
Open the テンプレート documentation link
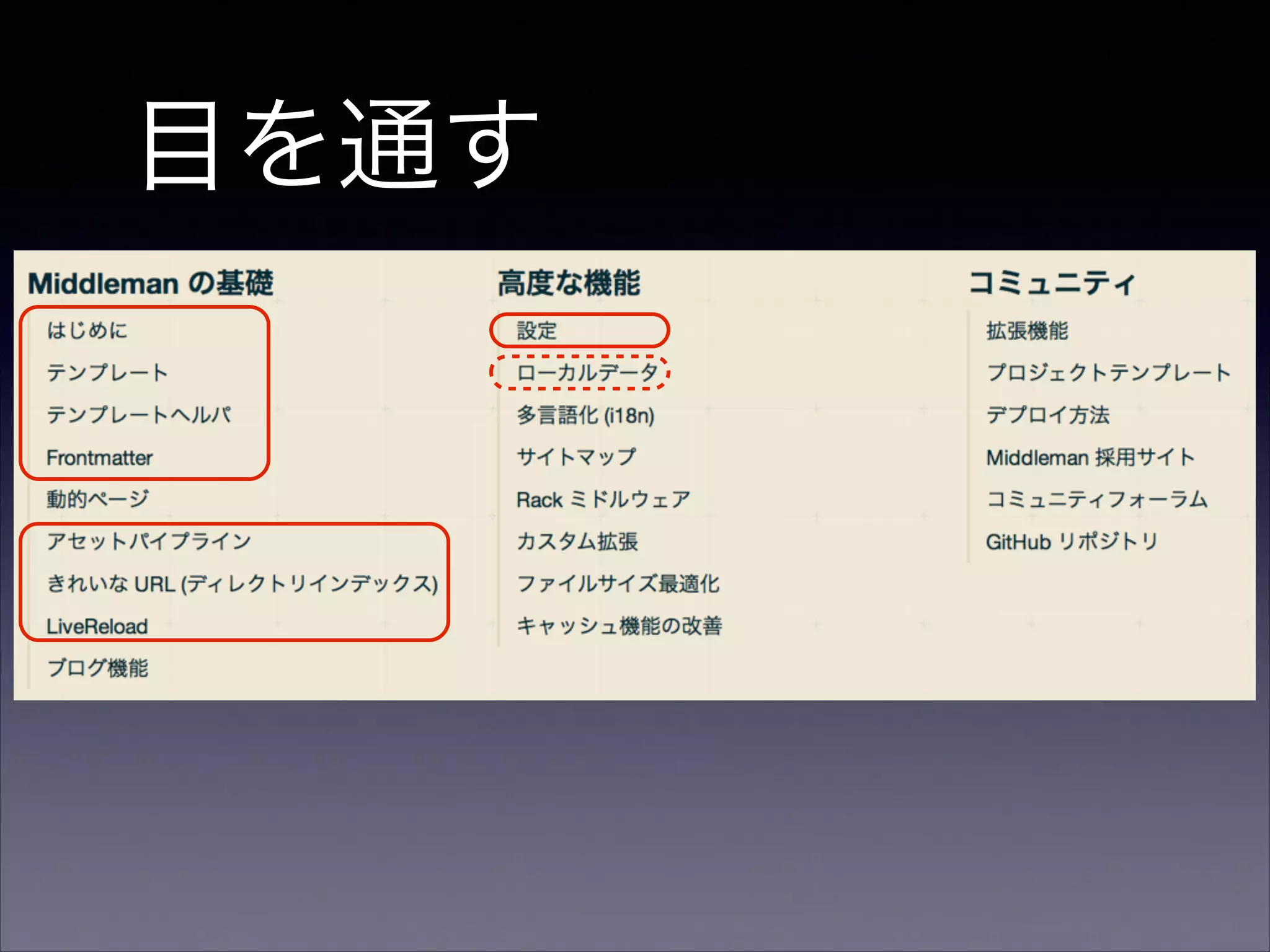click(107, 372)
